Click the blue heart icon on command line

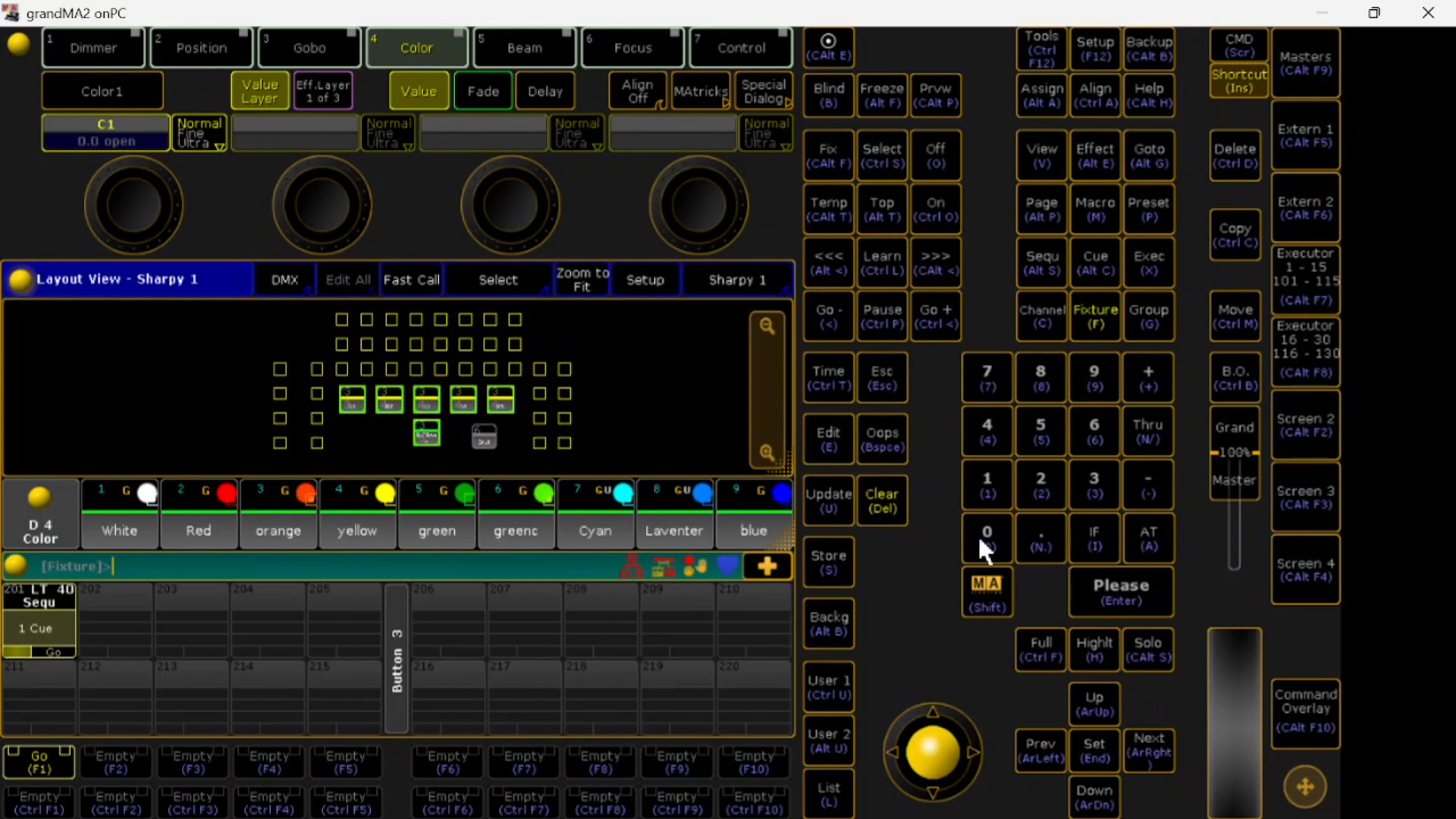click(727, 565)
